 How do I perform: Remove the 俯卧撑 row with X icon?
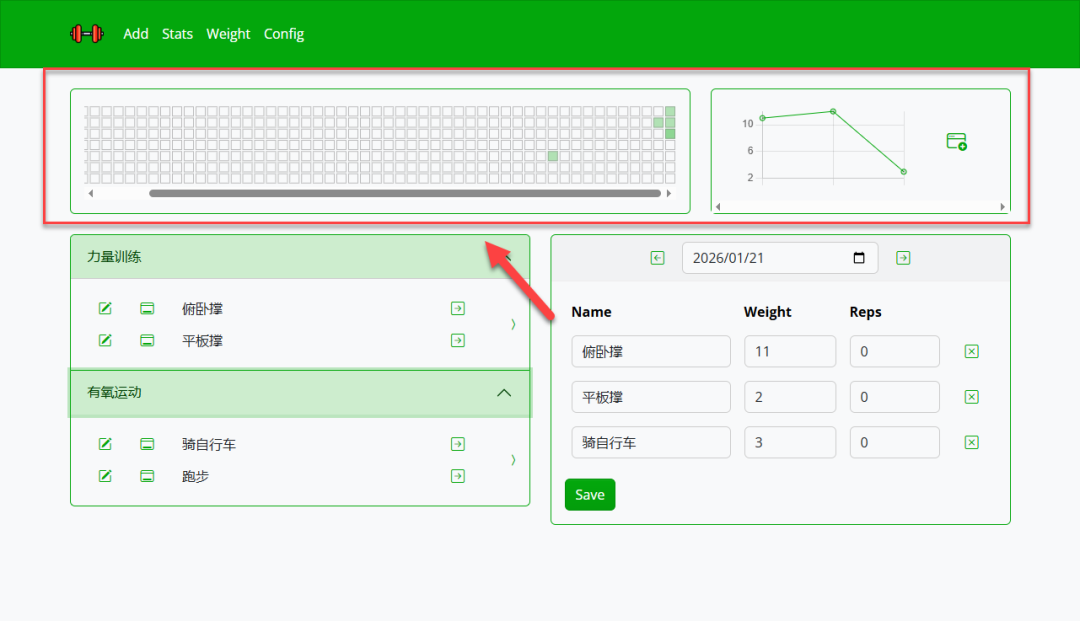(x=971, y=351)
